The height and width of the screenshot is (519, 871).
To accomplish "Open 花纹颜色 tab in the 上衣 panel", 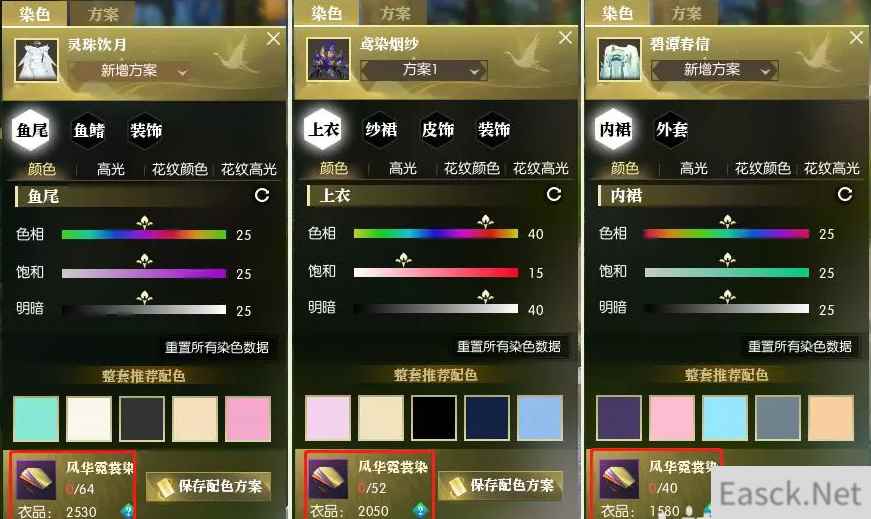I will [472, 168].
